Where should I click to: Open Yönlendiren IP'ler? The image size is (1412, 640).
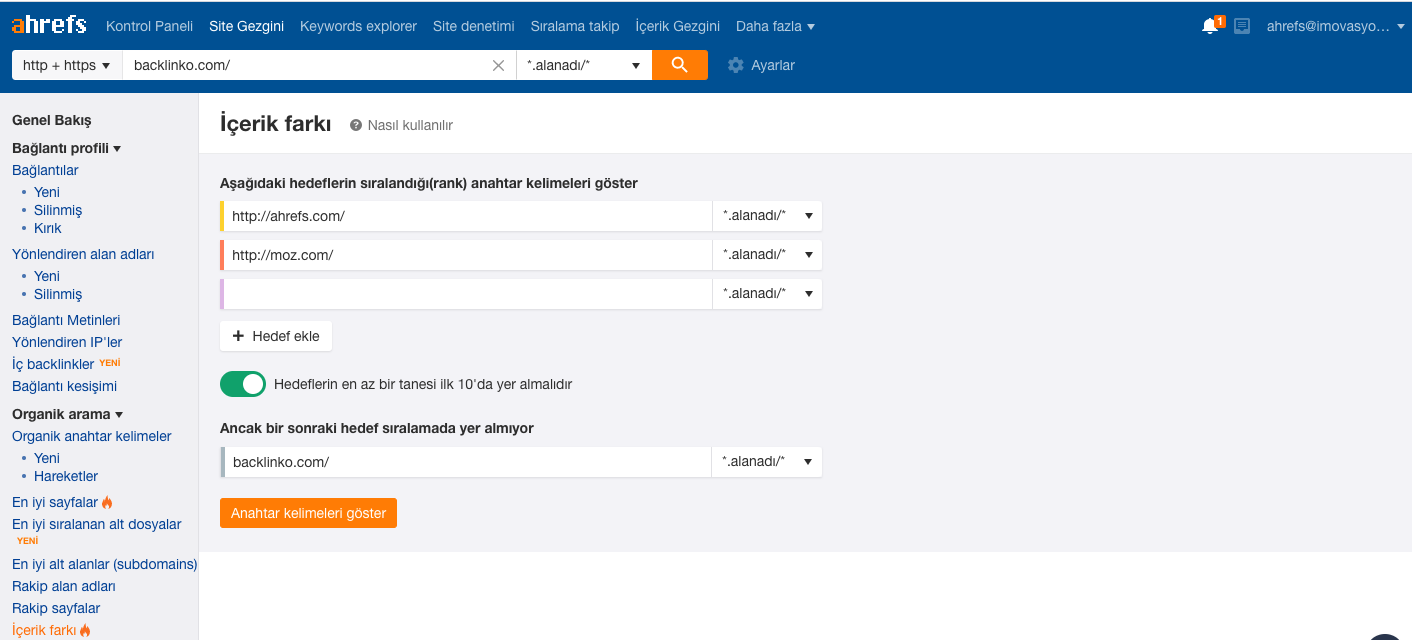pyautogui.click(x=67, y=342)
